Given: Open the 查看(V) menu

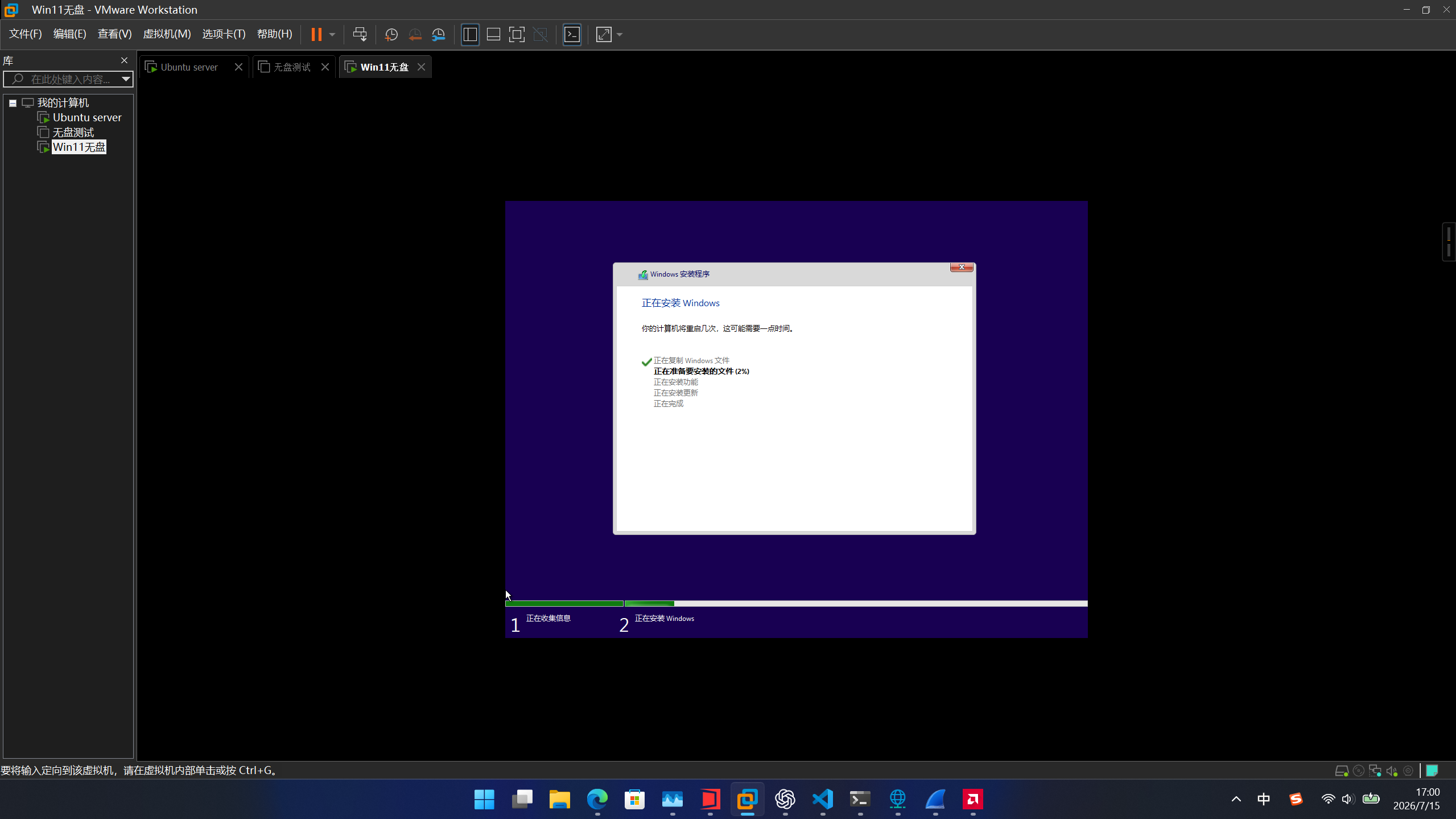Looking at the screenshot, I should [x=114, y=34].
